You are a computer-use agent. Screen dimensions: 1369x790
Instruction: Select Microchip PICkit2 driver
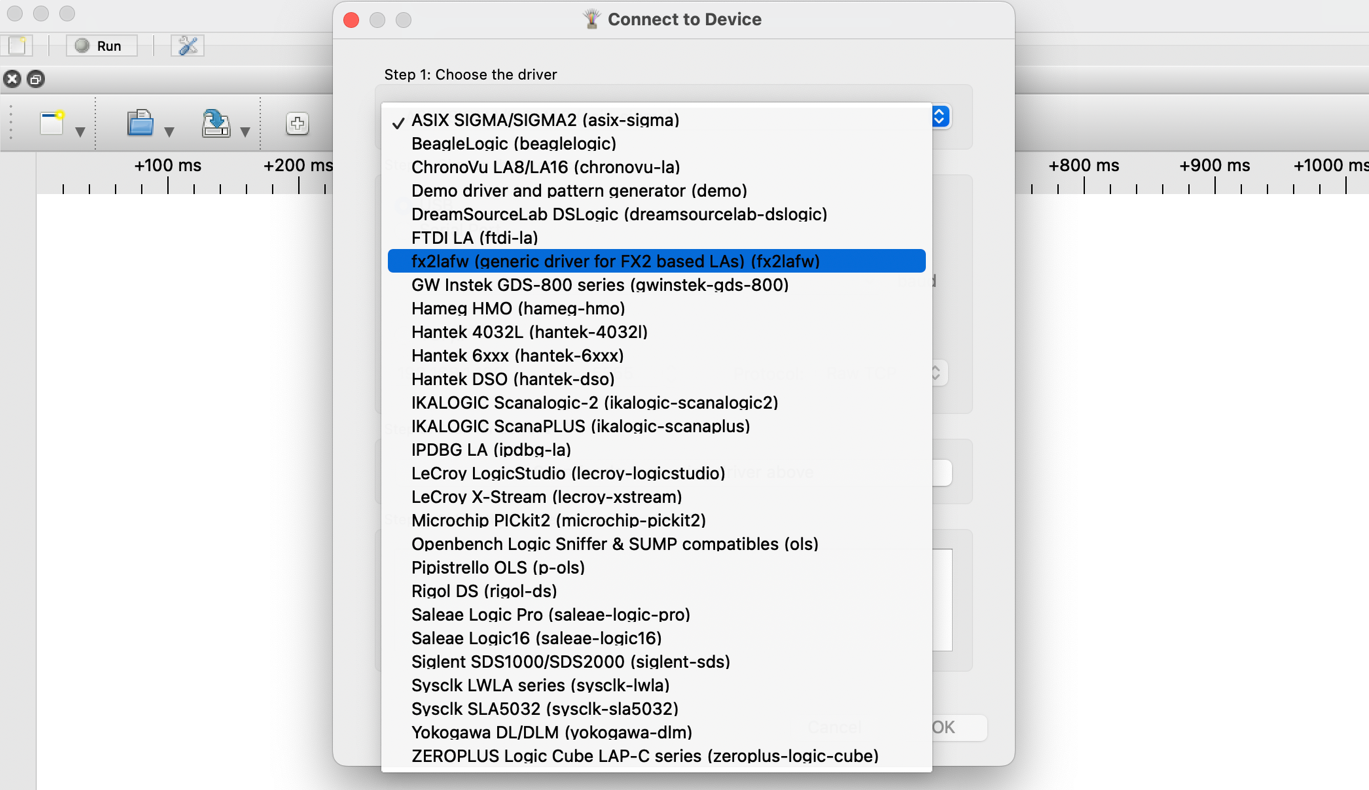pyautogui.click(x=656, y=520)
